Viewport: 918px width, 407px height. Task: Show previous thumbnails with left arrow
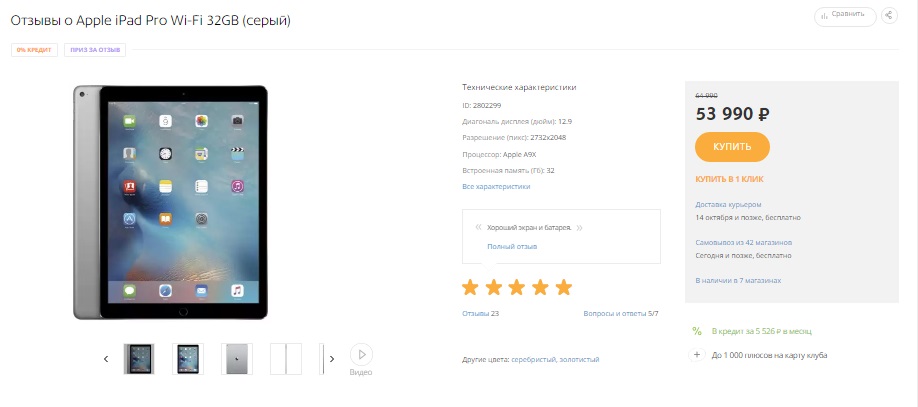coord(106,359)
